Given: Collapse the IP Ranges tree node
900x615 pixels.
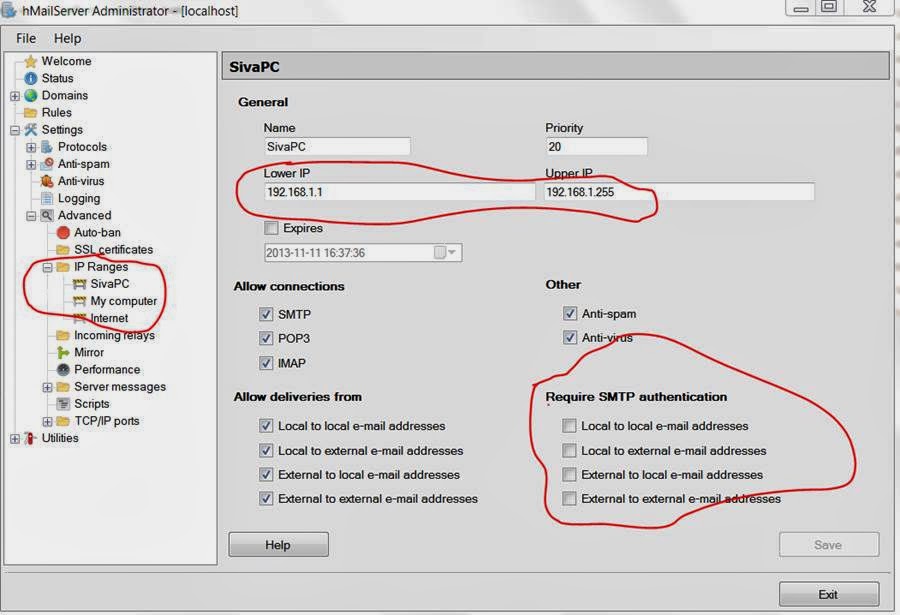Looking at the screenshot, I should click(x=48, y=268).
